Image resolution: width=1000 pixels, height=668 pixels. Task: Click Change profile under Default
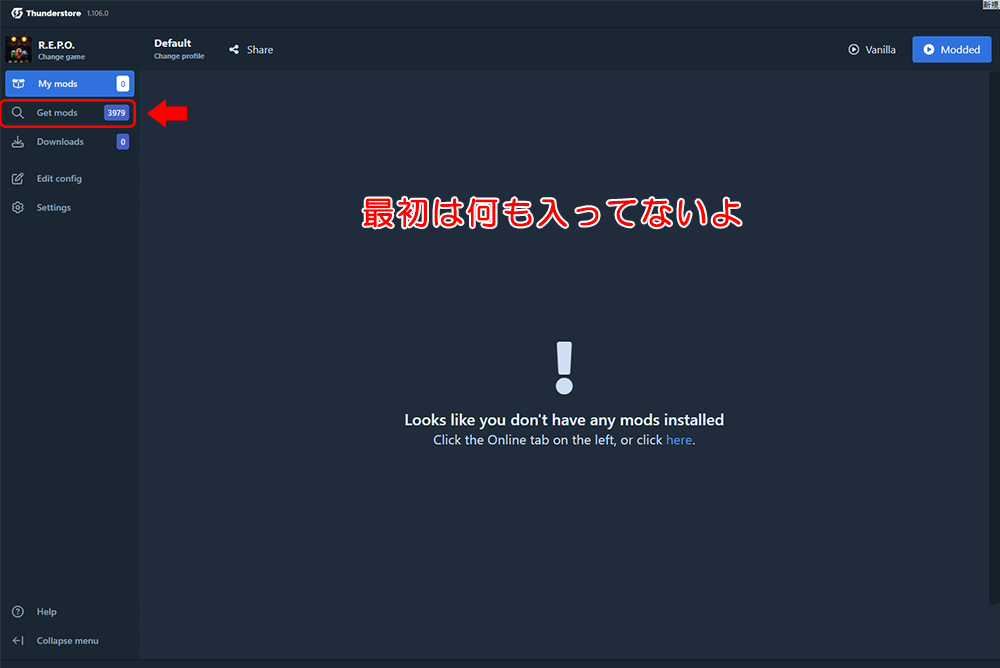(x=179, y=56)
